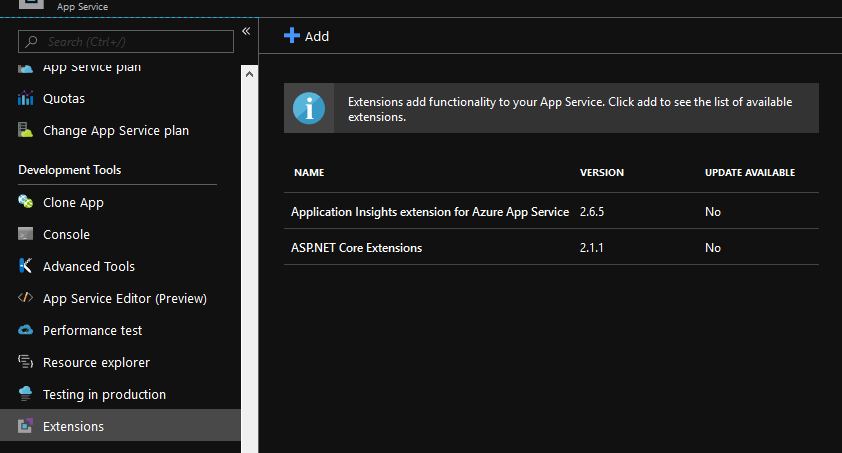The width and height of the screenshot is (842, 453).
Task: Click the App Service Editor code icon
Action: pyautogui.click(x=25, y=297)
